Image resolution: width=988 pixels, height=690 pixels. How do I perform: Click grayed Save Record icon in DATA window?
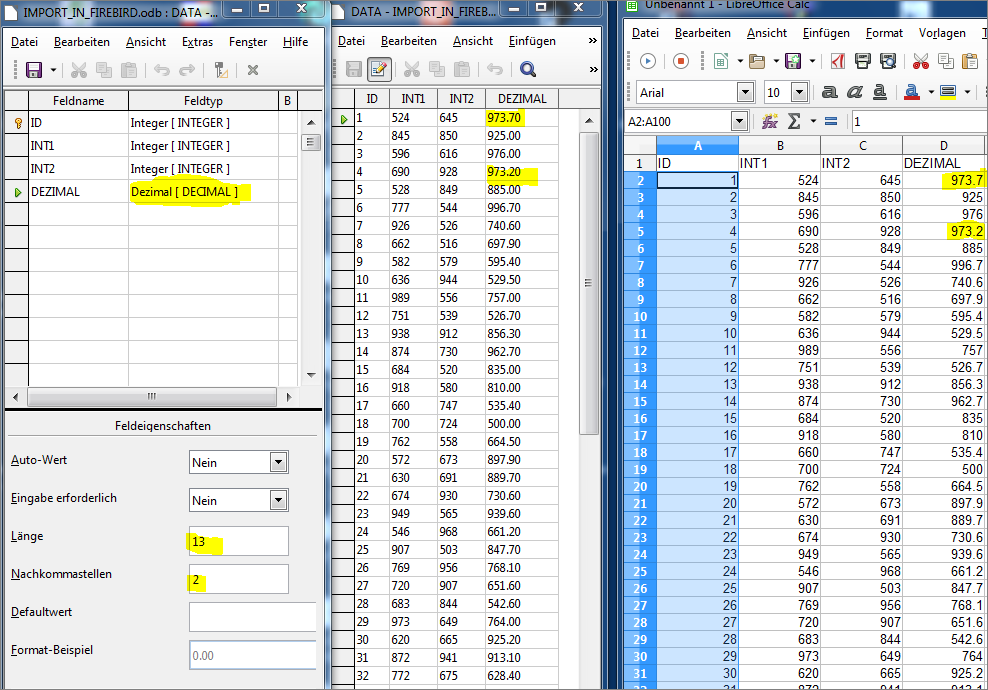tap(353, 69)
